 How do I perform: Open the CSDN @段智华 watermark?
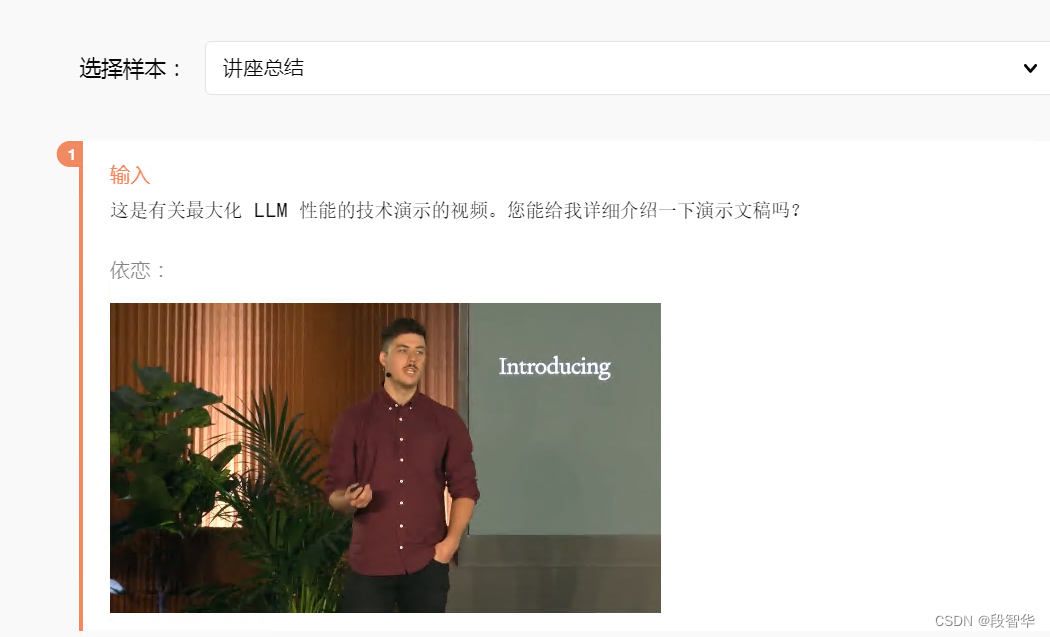coord(984,621)
